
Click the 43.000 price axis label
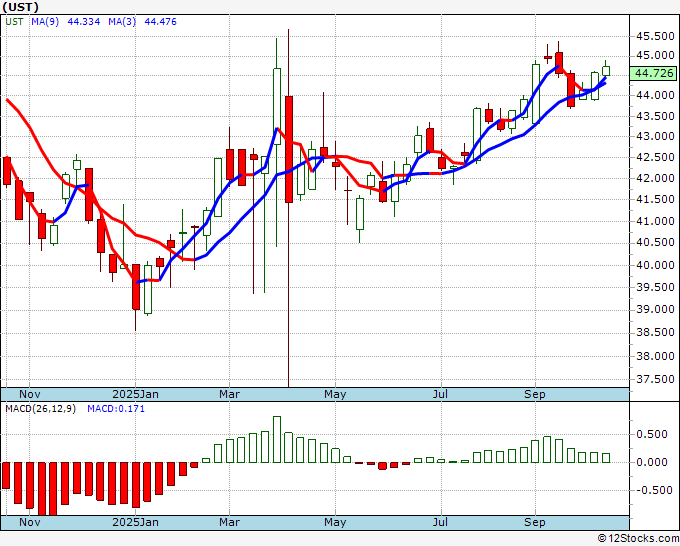[655, 137]
